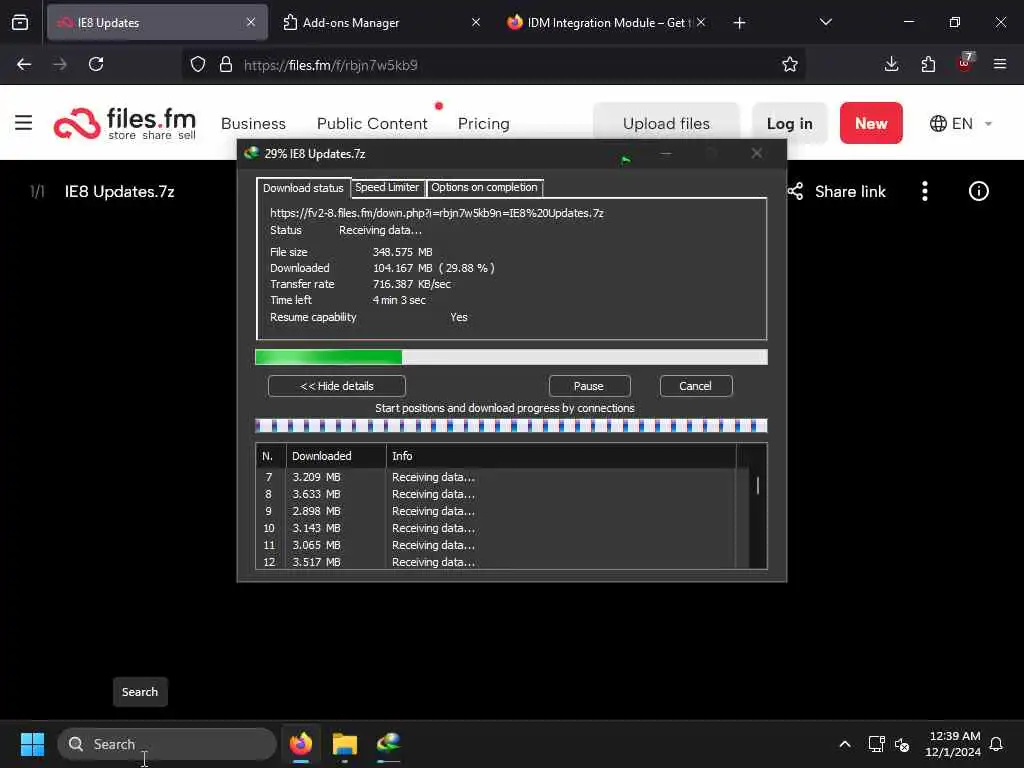
Task: Go back with the browser back arrow
Action: click(x=24, y=65)
